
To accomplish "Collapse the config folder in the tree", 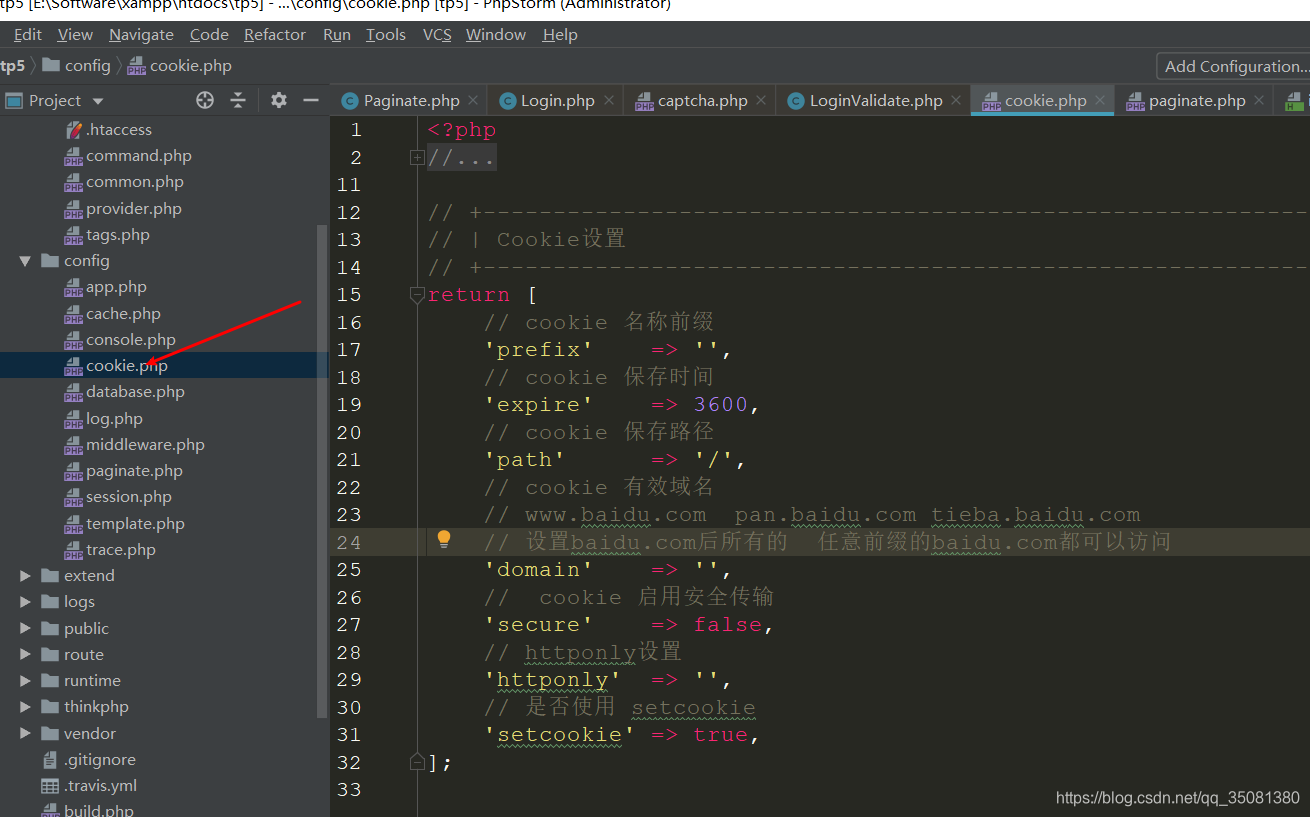I will click(x=25, y=260).
